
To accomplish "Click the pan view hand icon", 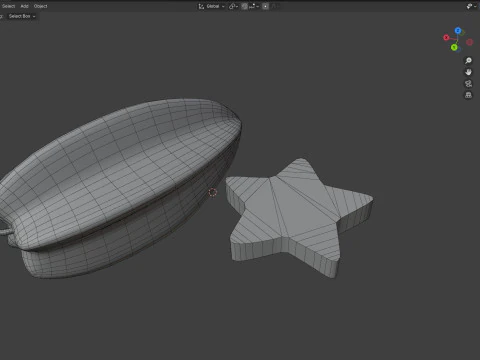I will 468,72.
